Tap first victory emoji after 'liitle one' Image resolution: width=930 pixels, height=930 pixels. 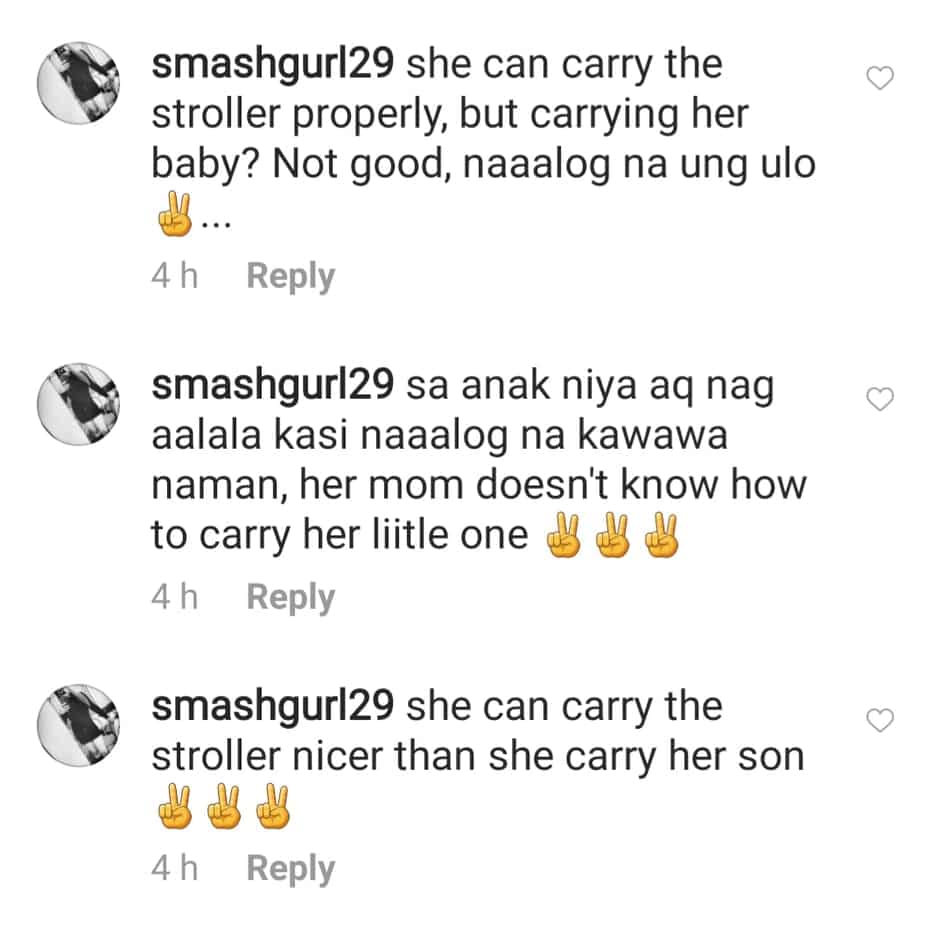(563, 536)
